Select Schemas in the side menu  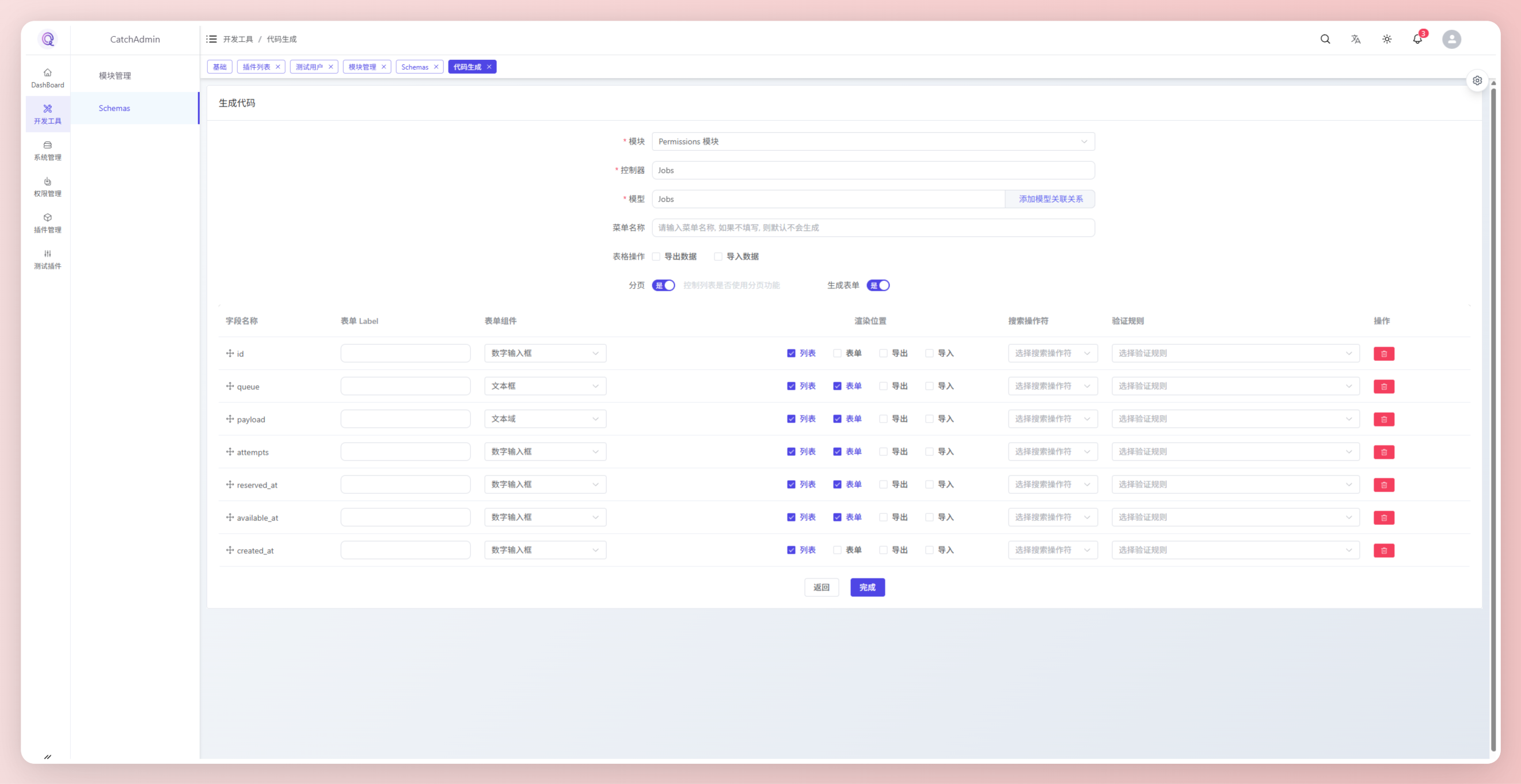(x=115, y=108)
